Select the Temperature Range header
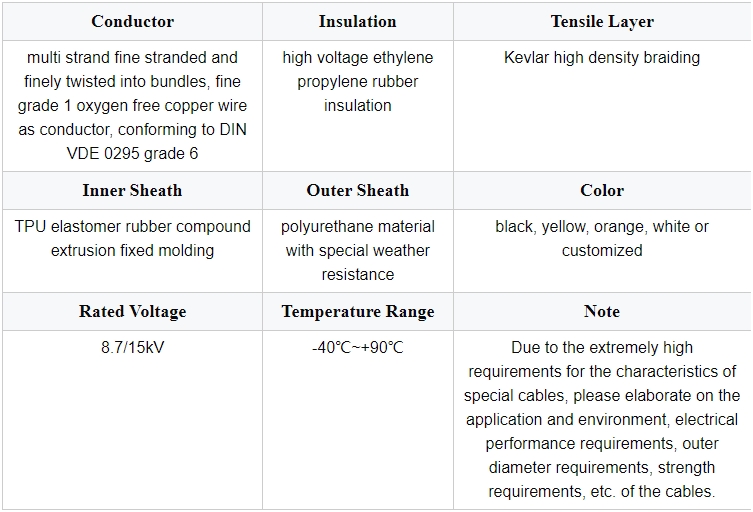This screenshot has width=753, height=512. (x=358, y=312)
